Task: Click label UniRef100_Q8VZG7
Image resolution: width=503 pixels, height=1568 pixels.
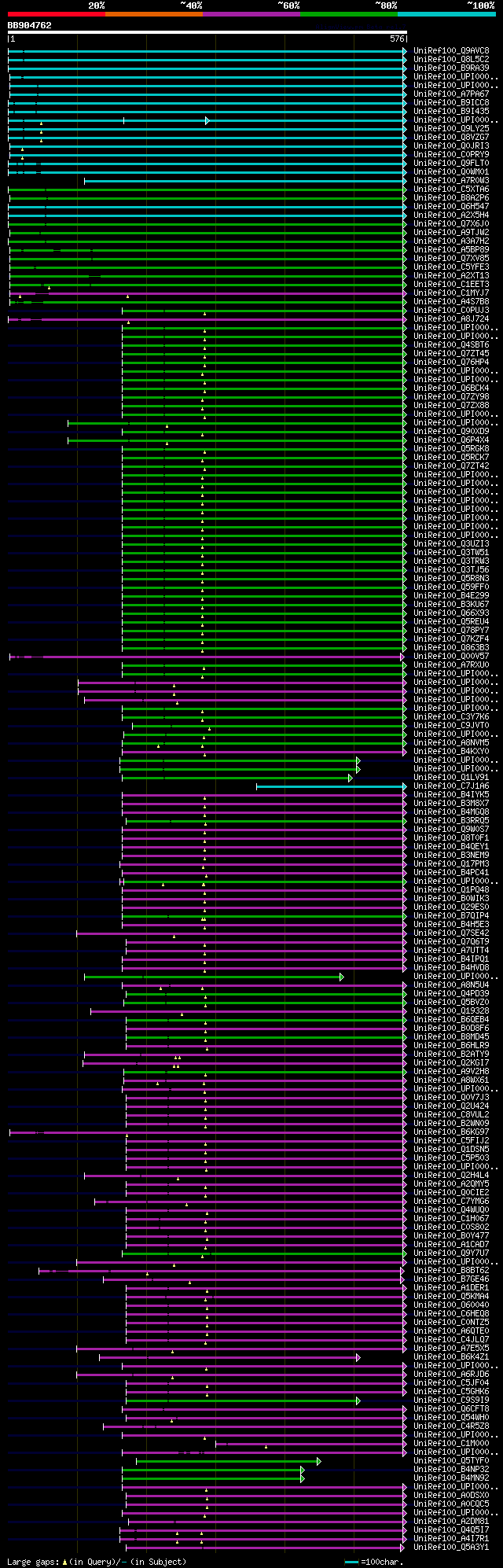Action: [x=451, y=137]
